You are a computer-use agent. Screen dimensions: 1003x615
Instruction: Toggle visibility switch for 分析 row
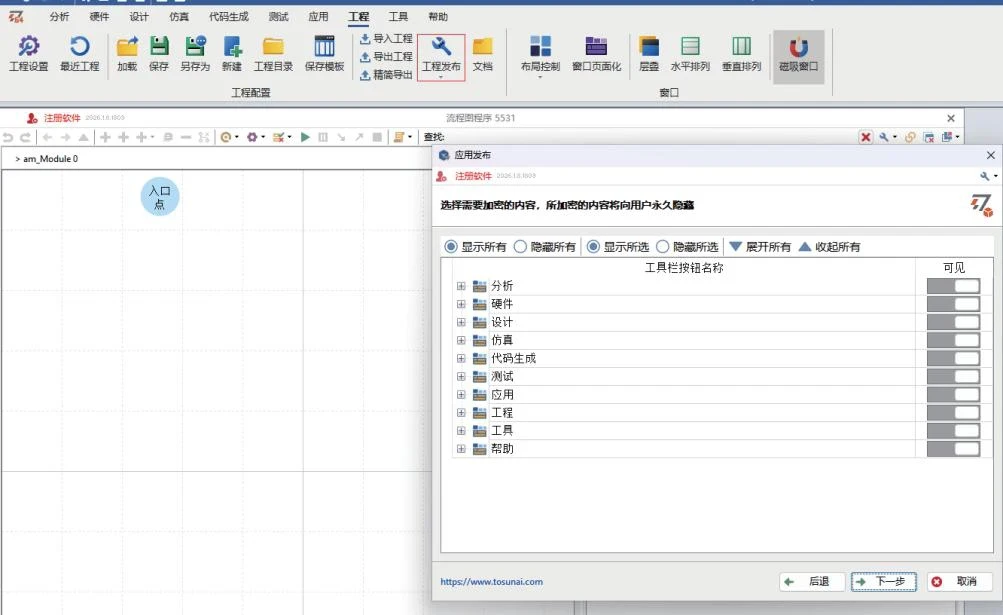click(x=953, y=286)
